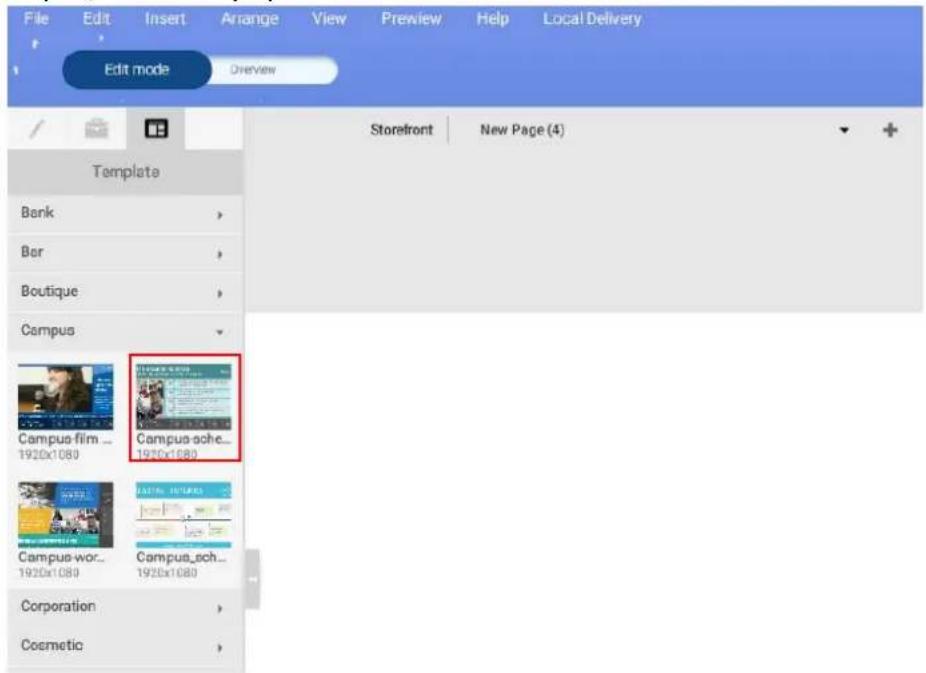Expand the Bar template category

[x=125, y=253]
